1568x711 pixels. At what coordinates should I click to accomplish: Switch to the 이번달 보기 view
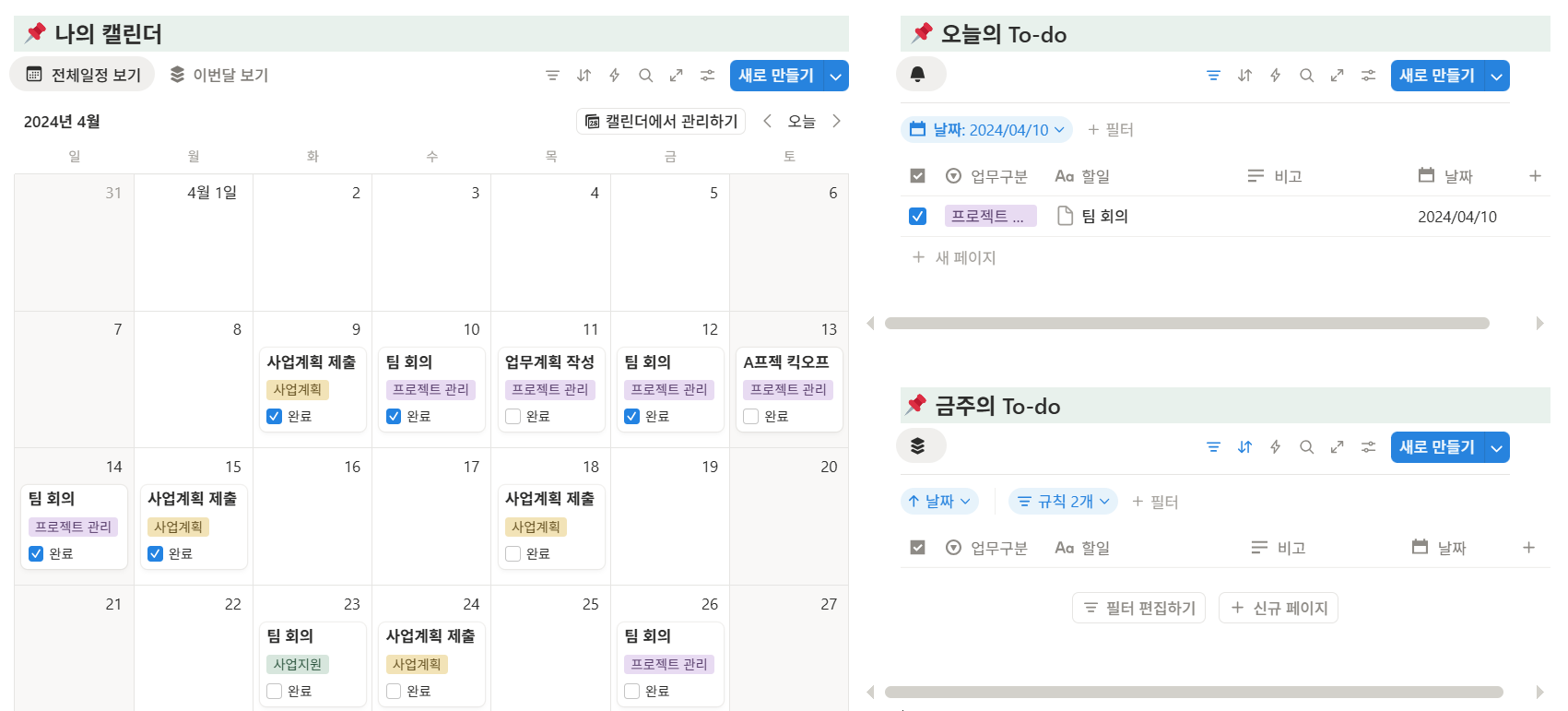[x=218, y=74]
